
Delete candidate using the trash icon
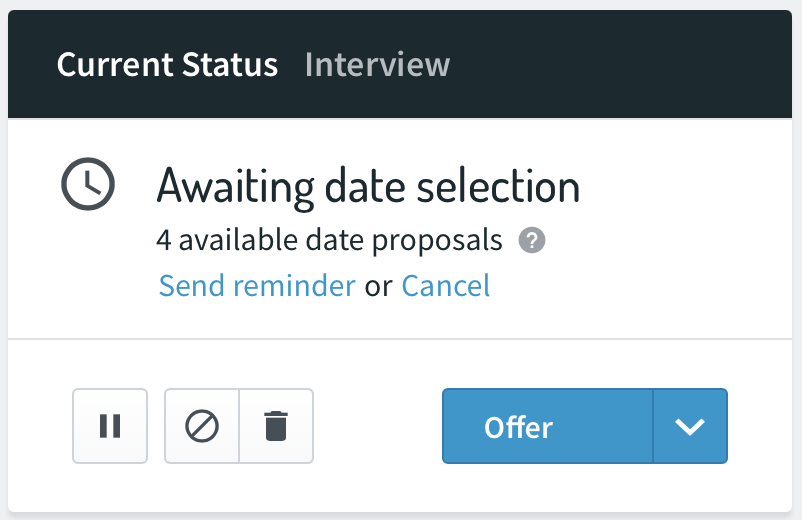(x=276, y=426)
